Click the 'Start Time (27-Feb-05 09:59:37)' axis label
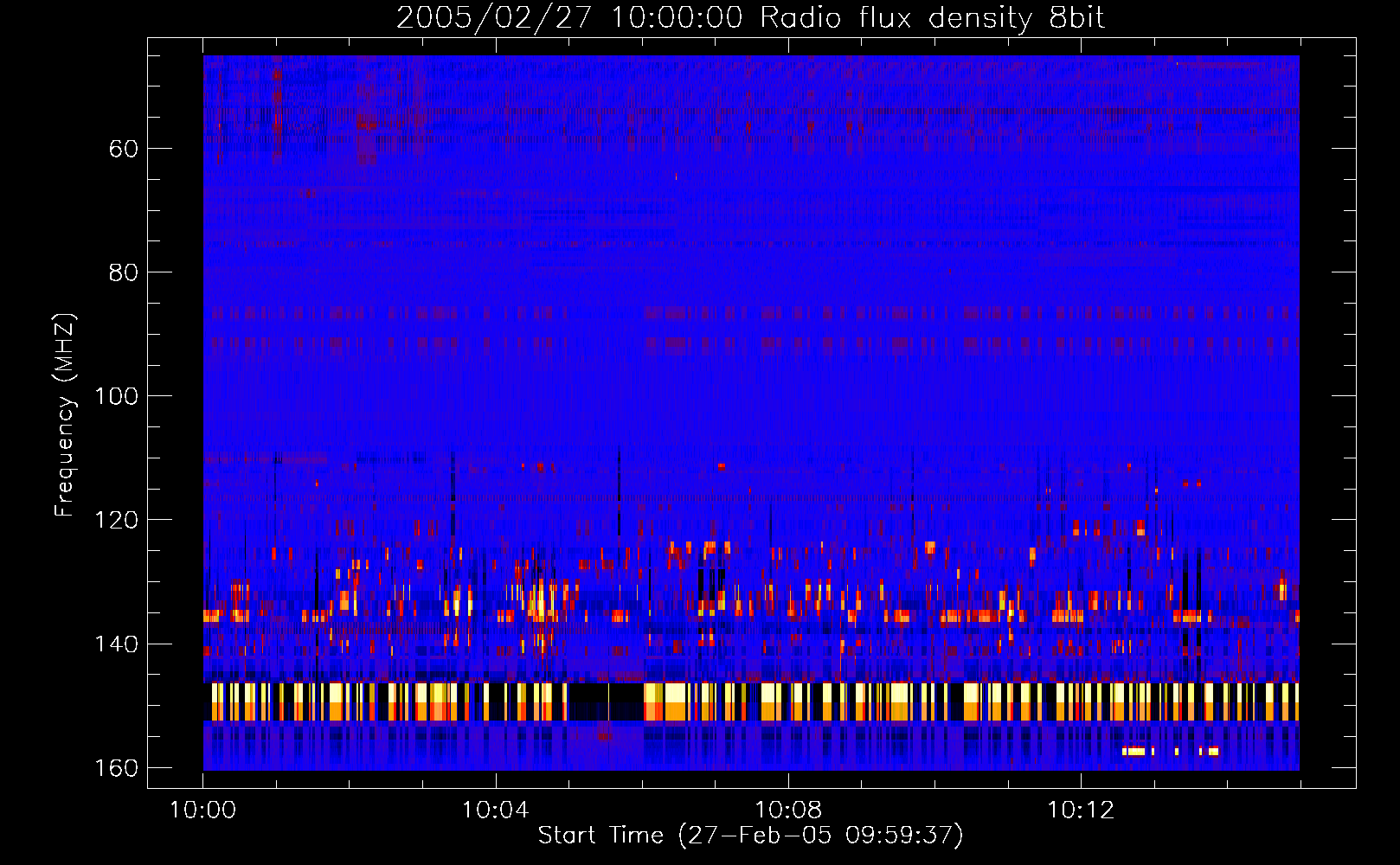 [x=750, y=835]
